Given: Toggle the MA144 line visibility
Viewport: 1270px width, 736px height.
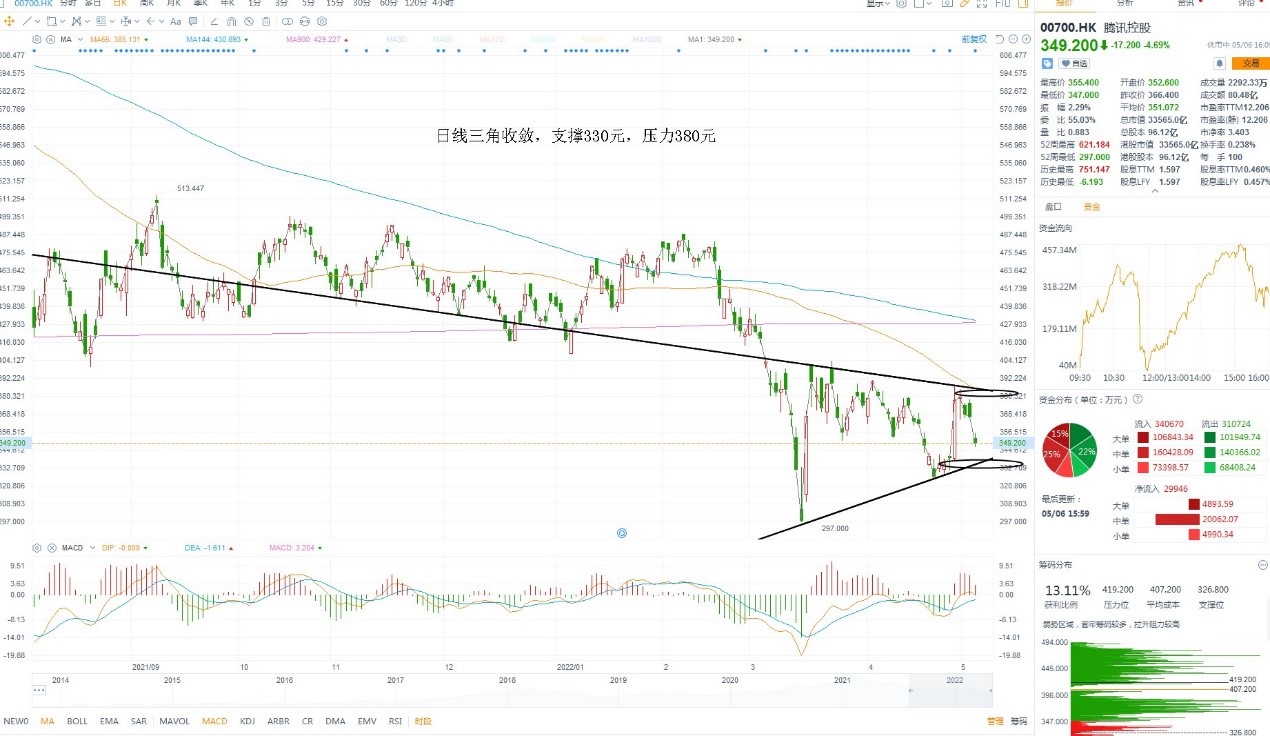Looking at the screenshot, I should [217, 40].
